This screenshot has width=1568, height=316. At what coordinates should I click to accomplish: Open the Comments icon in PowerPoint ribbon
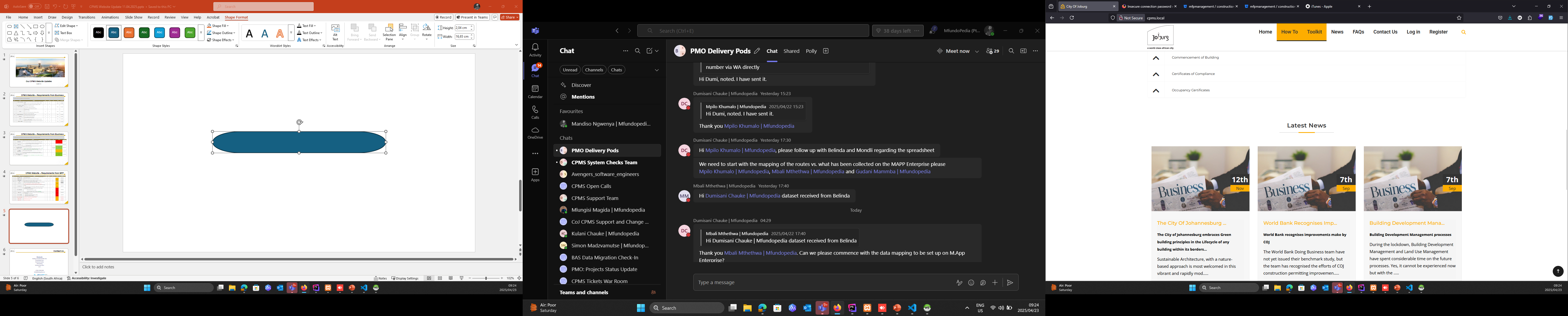495,18
